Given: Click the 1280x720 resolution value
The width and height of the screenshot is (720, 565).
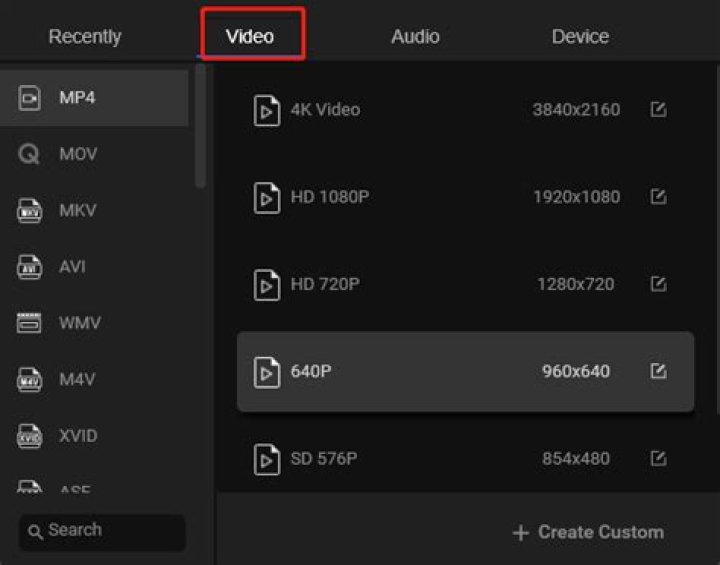Looking at the screenshot, I should [x=576, y=284].
